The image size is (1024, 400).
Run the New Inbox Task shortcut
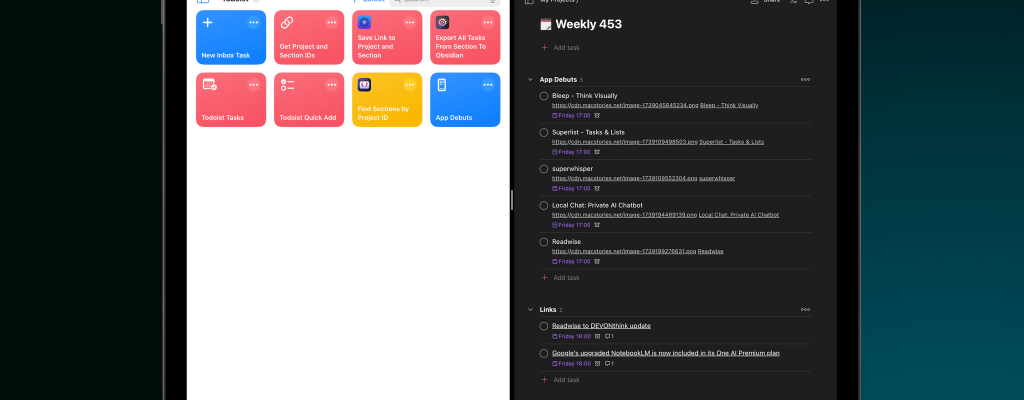click(x=230, y=42)
